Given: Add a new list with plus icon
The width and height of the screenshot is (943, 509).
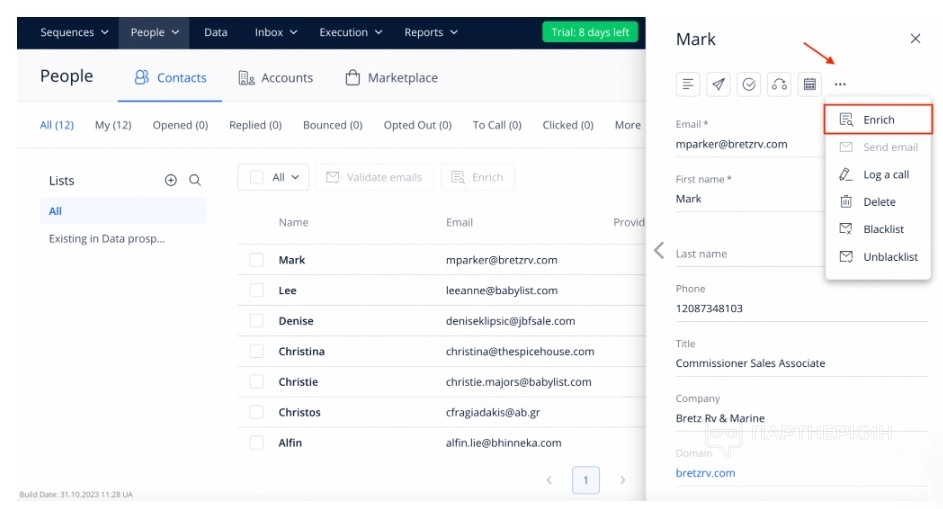Looking at the screenshot, I should (171, 180).
